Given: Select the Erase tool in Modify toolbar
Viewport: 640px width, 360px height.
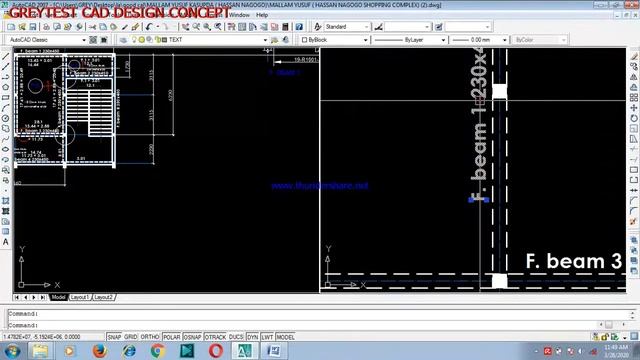Looking at the screenshot, I should [633, 56].
